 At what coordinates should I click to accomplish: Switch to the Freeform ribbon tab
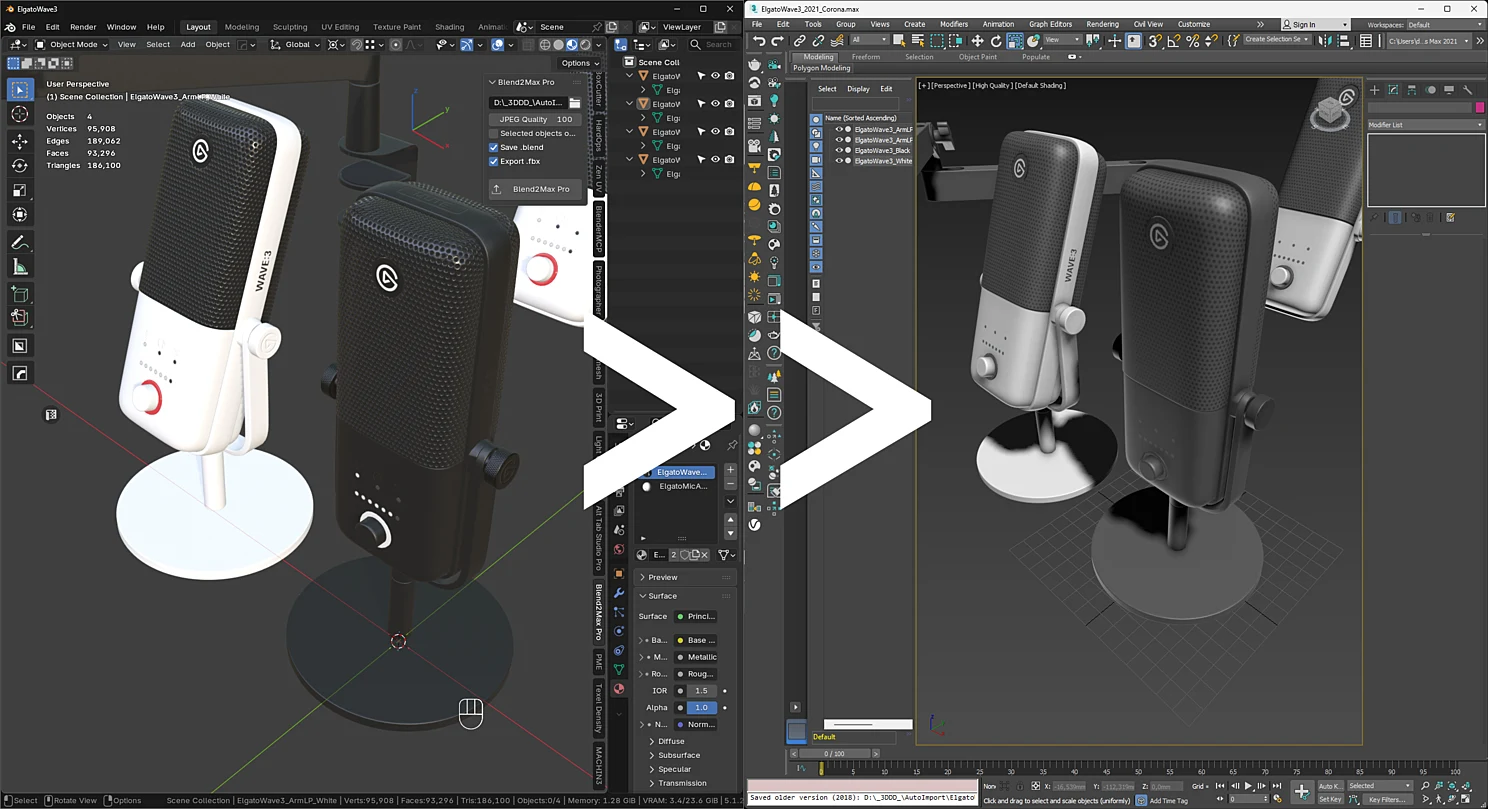click(866, 57)
